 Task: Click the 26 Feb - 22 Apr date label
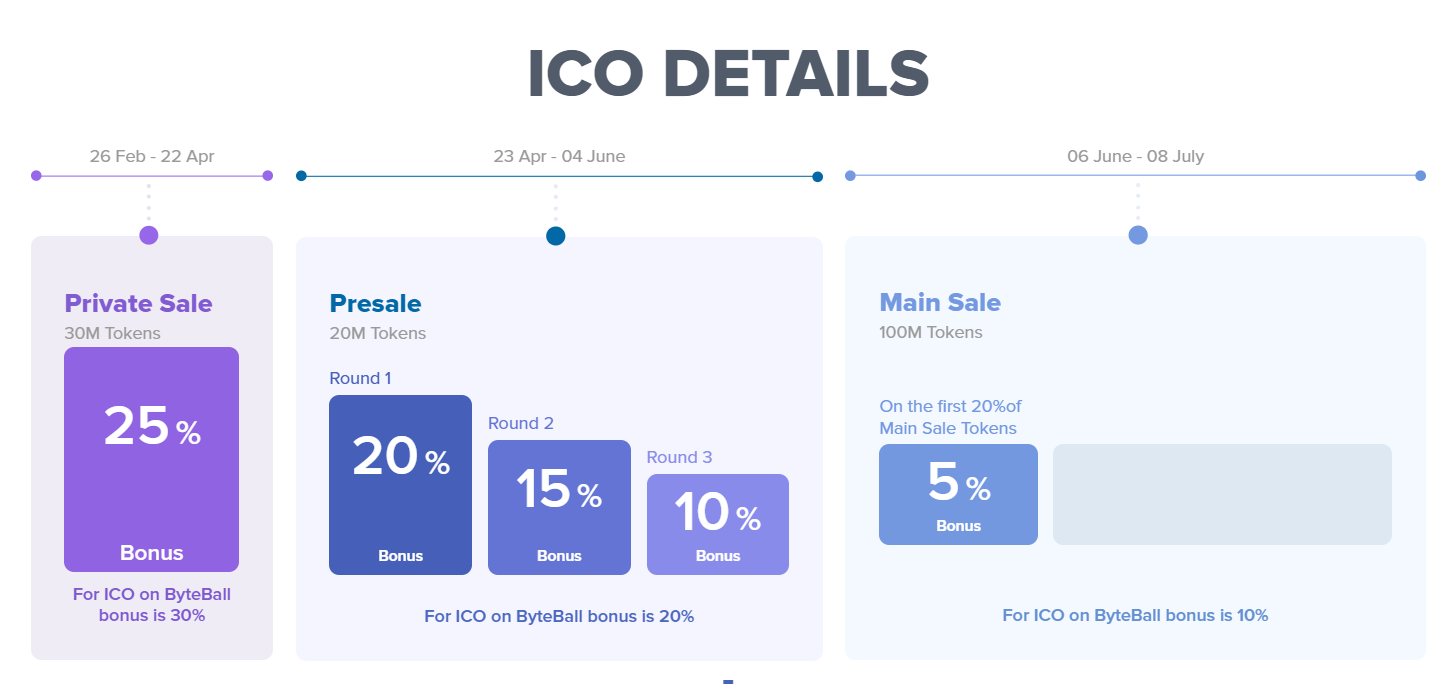[152, 156]
